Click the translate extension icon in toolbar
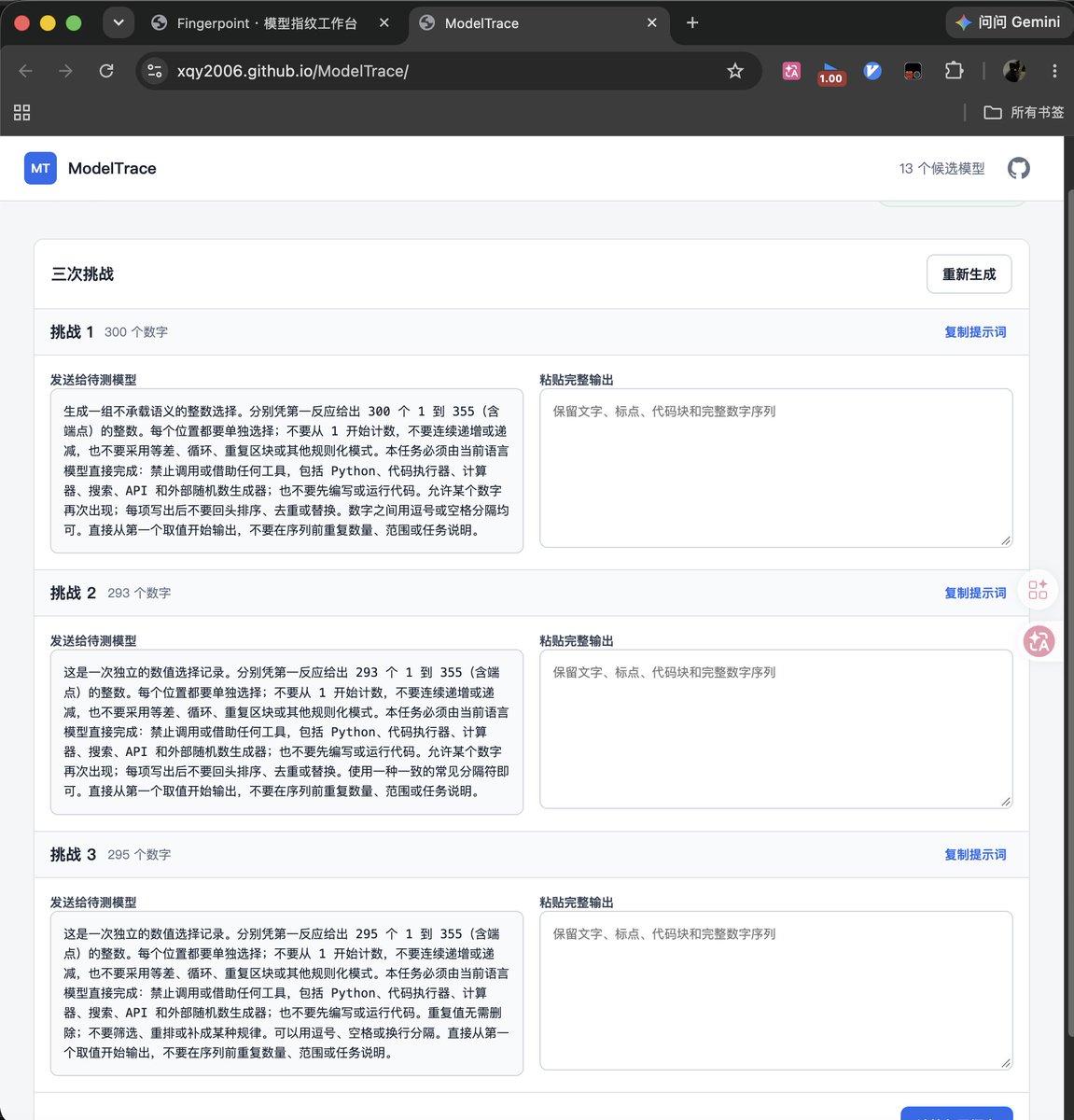The width and height of the screenshot is (1074, 1120). pos(791,71)
